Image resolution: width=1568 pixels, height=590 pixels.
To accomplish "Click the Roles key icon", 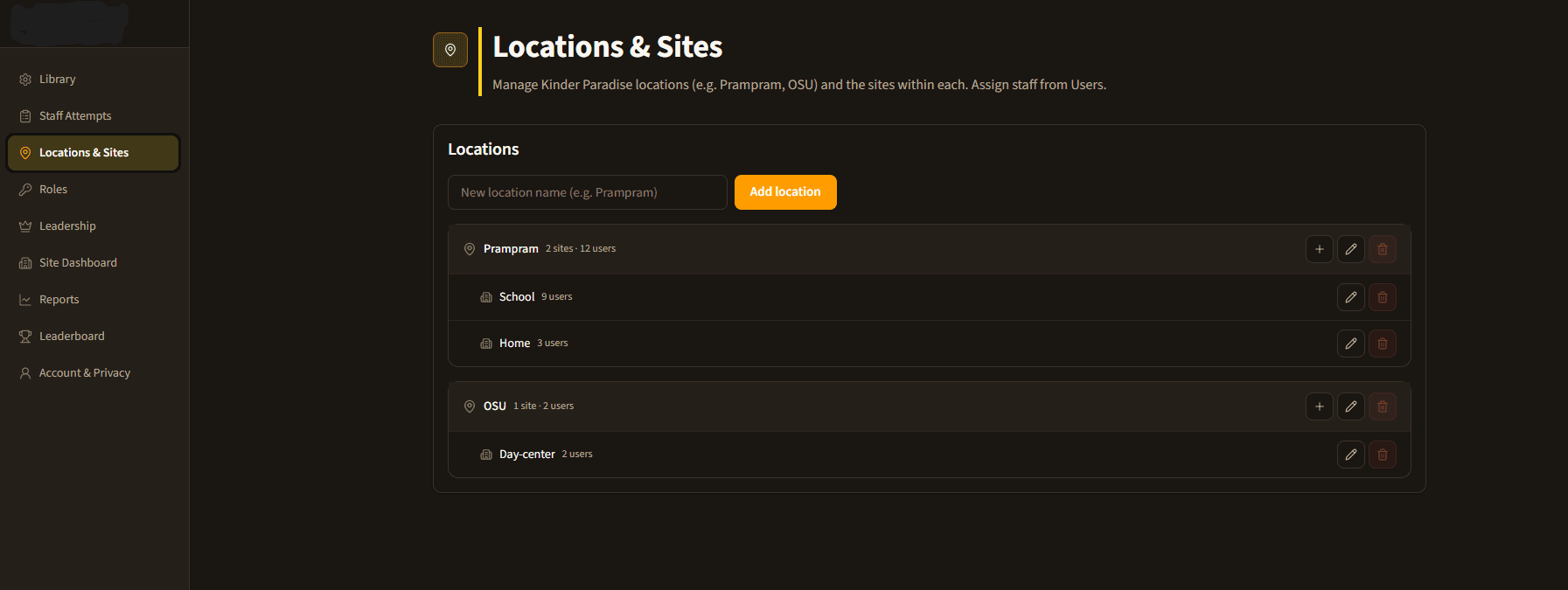I will click(25, 190).
